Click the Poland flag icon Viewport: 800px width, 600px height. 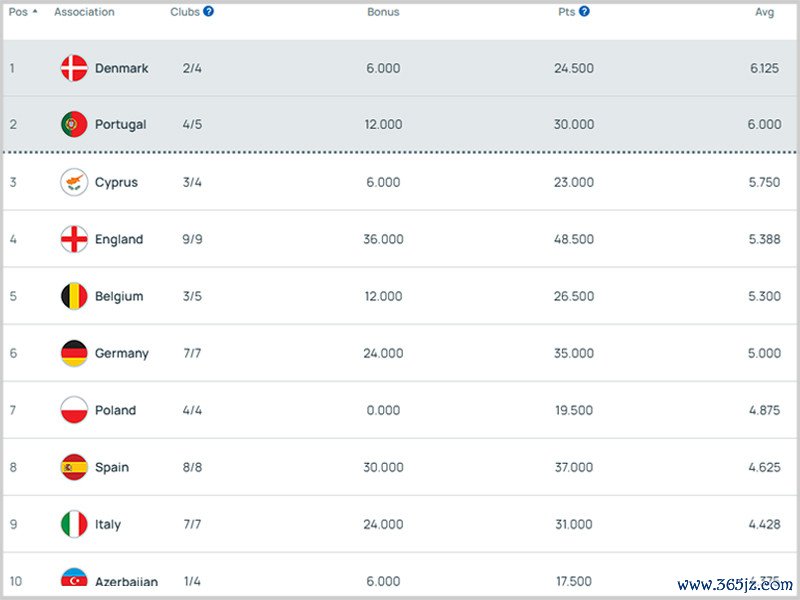tap(74, 411)
